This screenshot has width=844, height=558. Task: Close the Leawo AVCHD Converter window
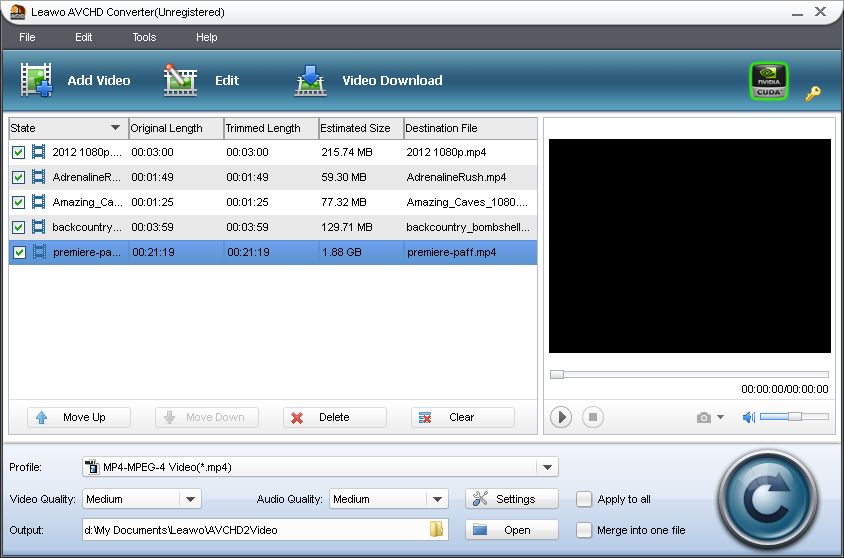pos(820,11)
